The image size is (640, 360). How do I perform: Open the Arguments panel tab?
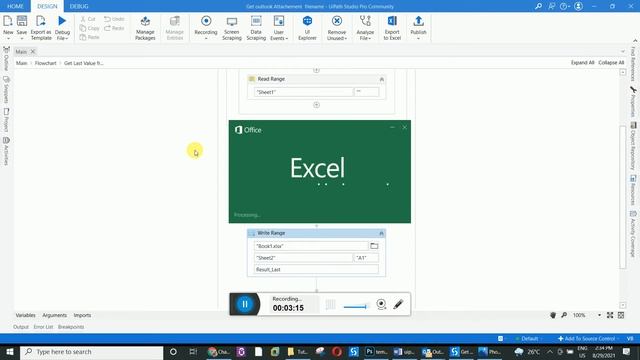pyautogui.click(x=54, y=315)
